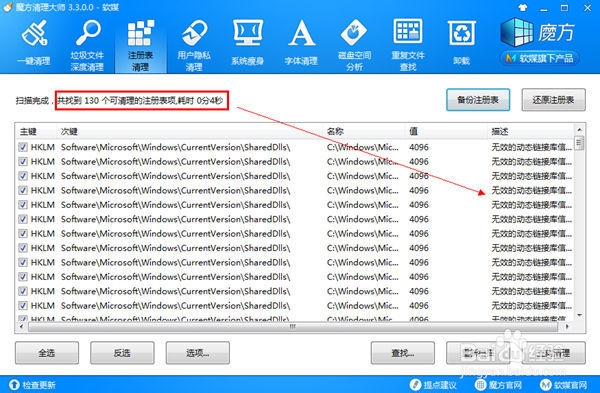Click the horizontal scrollbar right arrow
The image size is (600, 393).
567,327
